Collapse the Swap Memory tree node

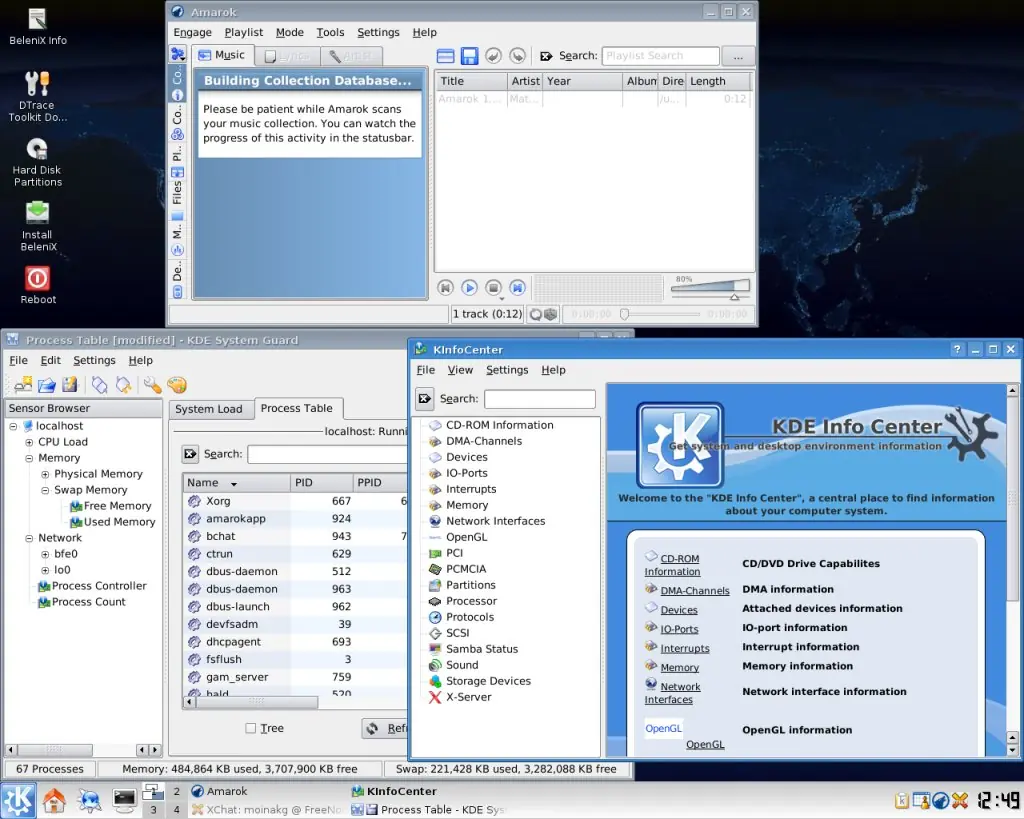click(45, 490)
